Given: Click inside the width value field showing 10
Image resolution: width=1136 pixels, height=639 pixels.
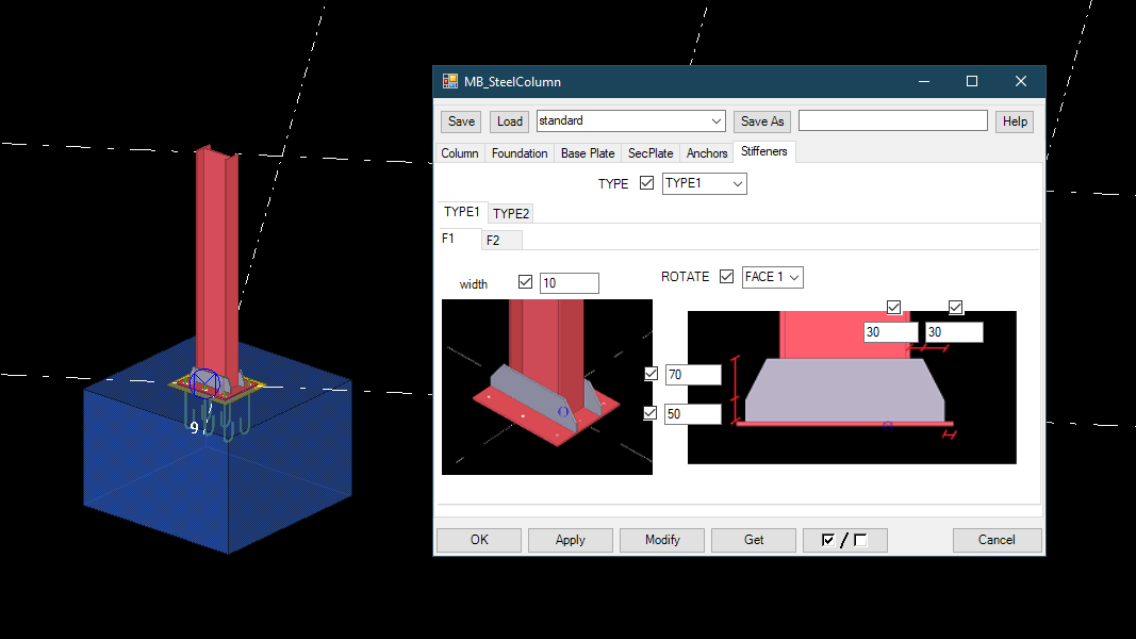Looking at the screenshot, I should pyautogui.click(x=568, y=282).
